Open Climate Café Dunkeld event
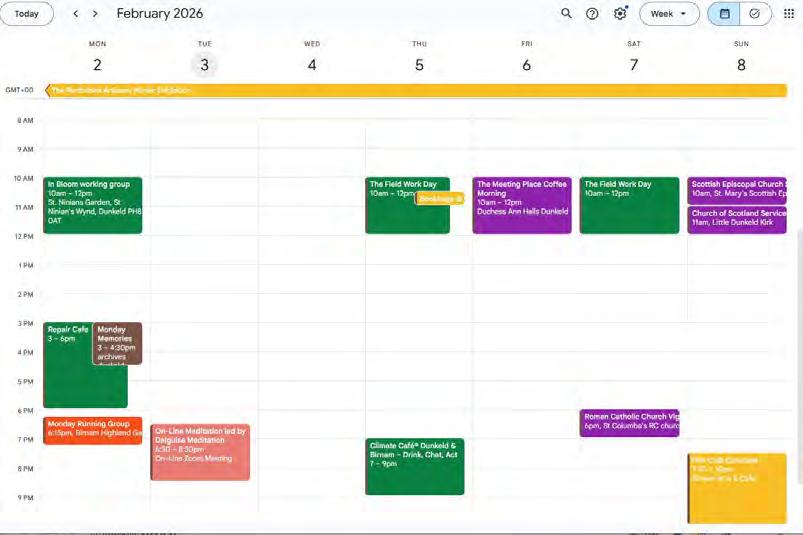The width and height of the screenshot is (803, 535). pos(415,466)
